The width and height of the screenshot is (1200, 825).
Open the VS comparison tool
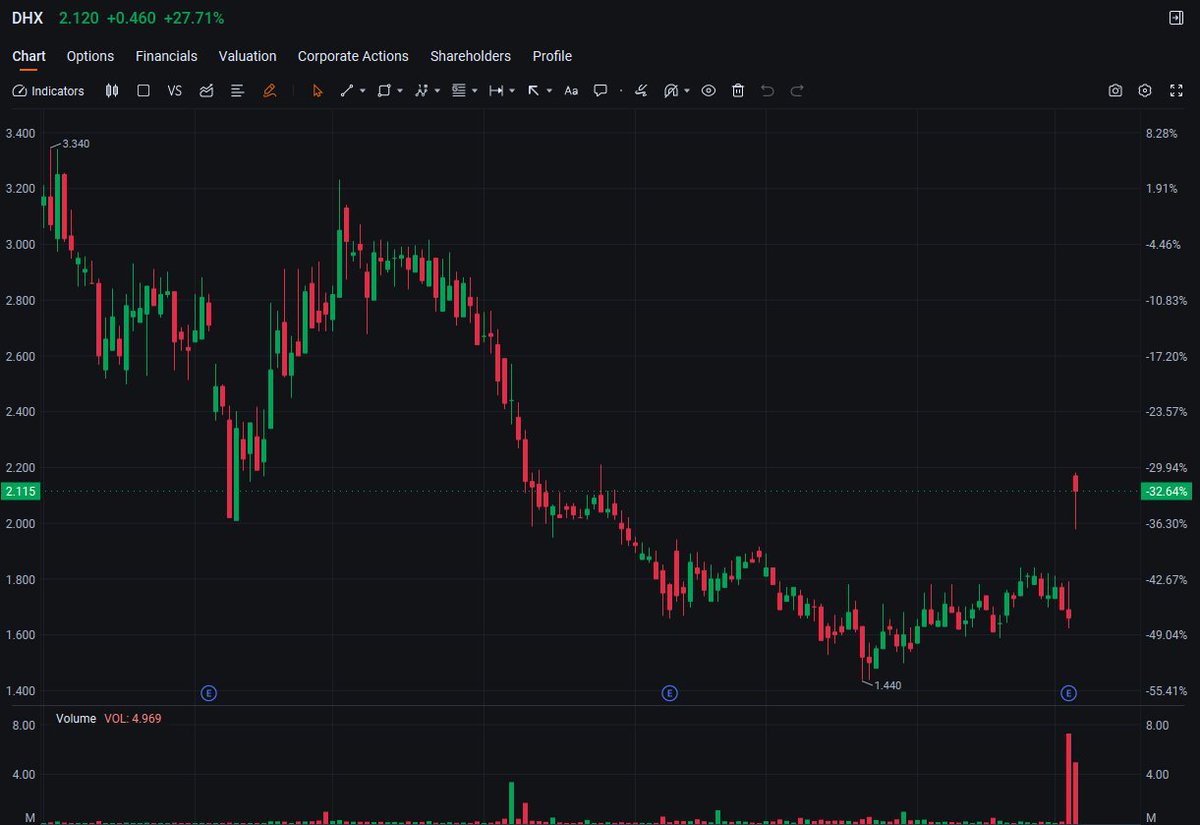(x=174, y=91)
